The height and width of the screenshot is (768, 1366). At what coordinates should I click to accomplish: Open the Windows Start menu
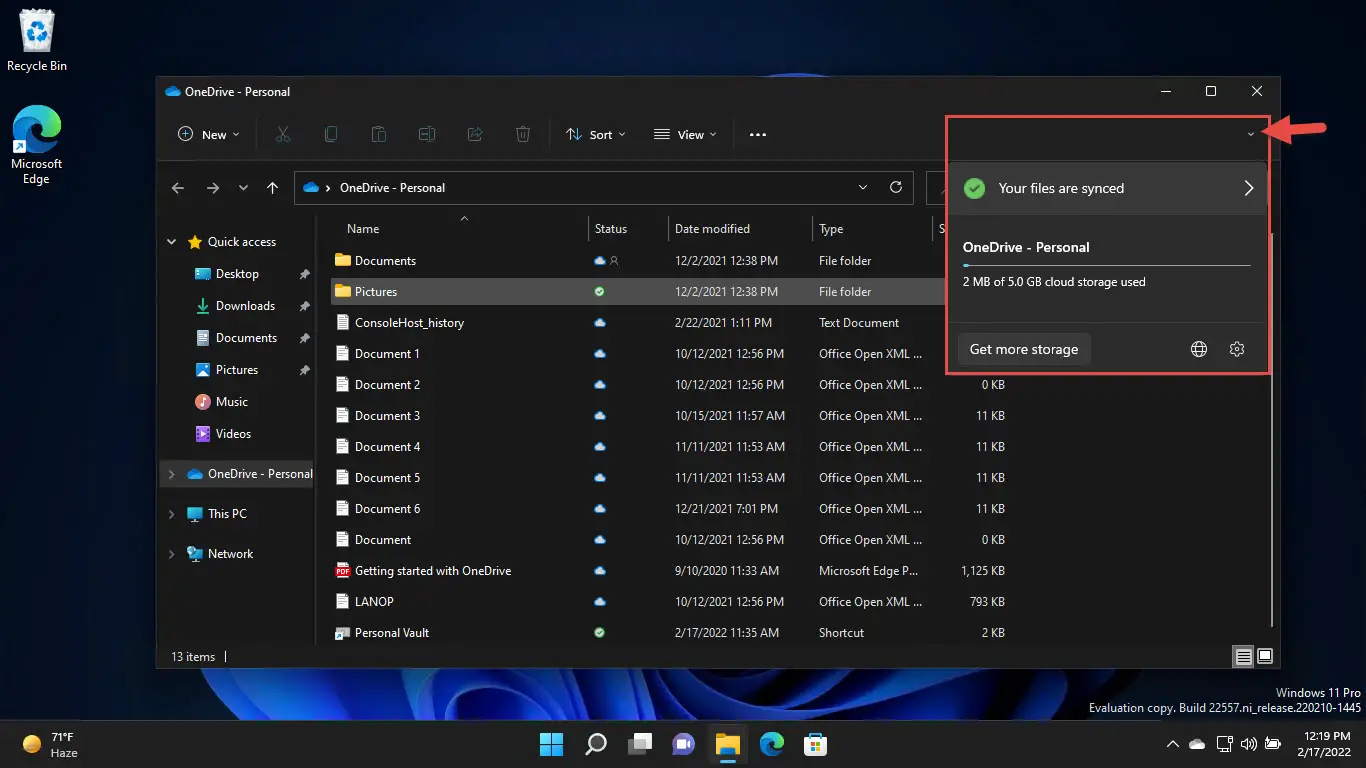[x=551, y=744]
